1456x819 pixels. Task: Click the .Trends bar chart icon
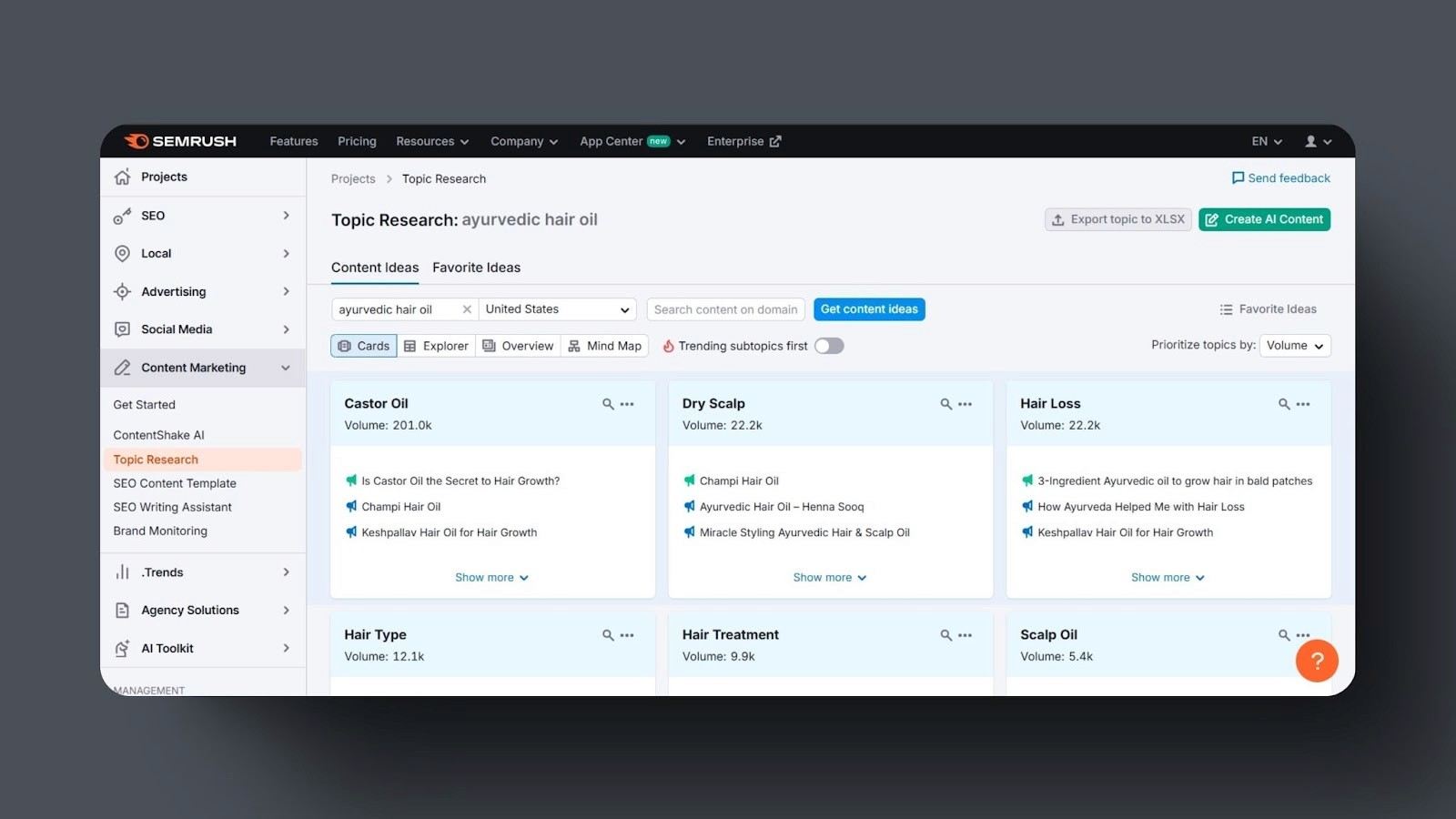(122, 572)
